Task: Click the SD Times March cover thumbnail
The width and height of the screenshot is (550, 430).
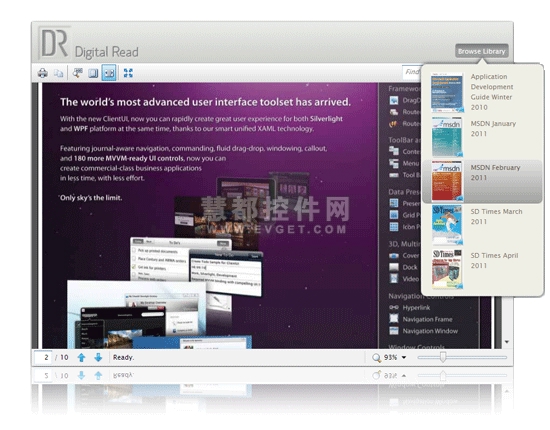Action: [x=447, y=225]
